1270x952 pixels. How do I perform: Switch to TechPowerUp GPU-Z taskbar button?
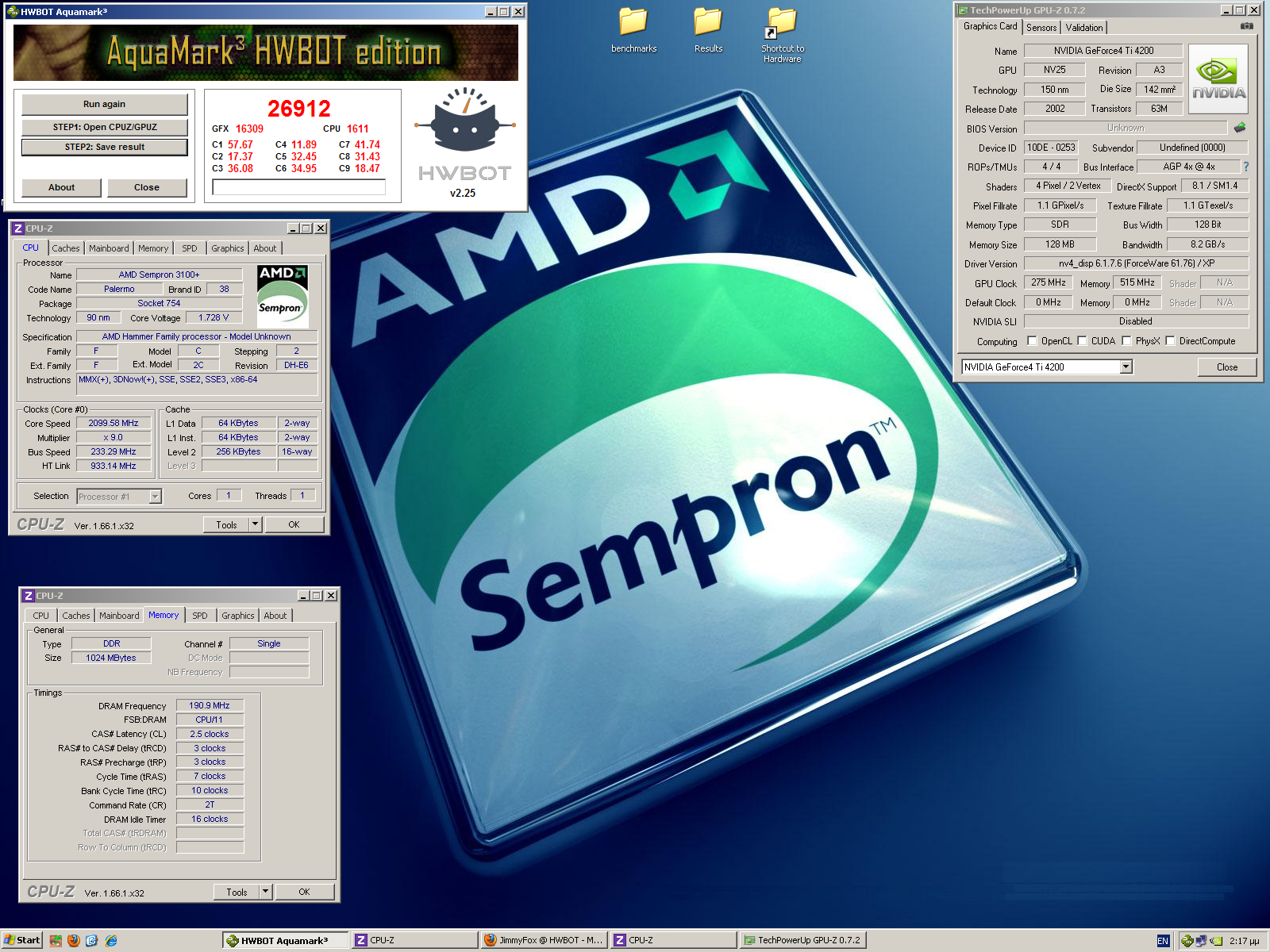click(x=802, y=940)
